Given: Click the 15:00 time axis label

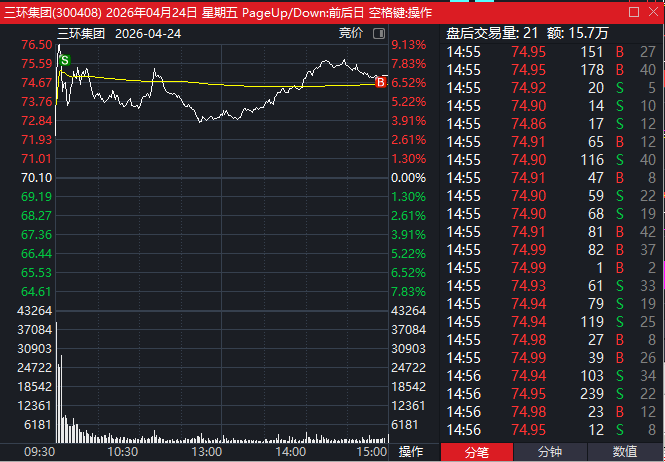Looking at the screenshot, I should point(372,452).
